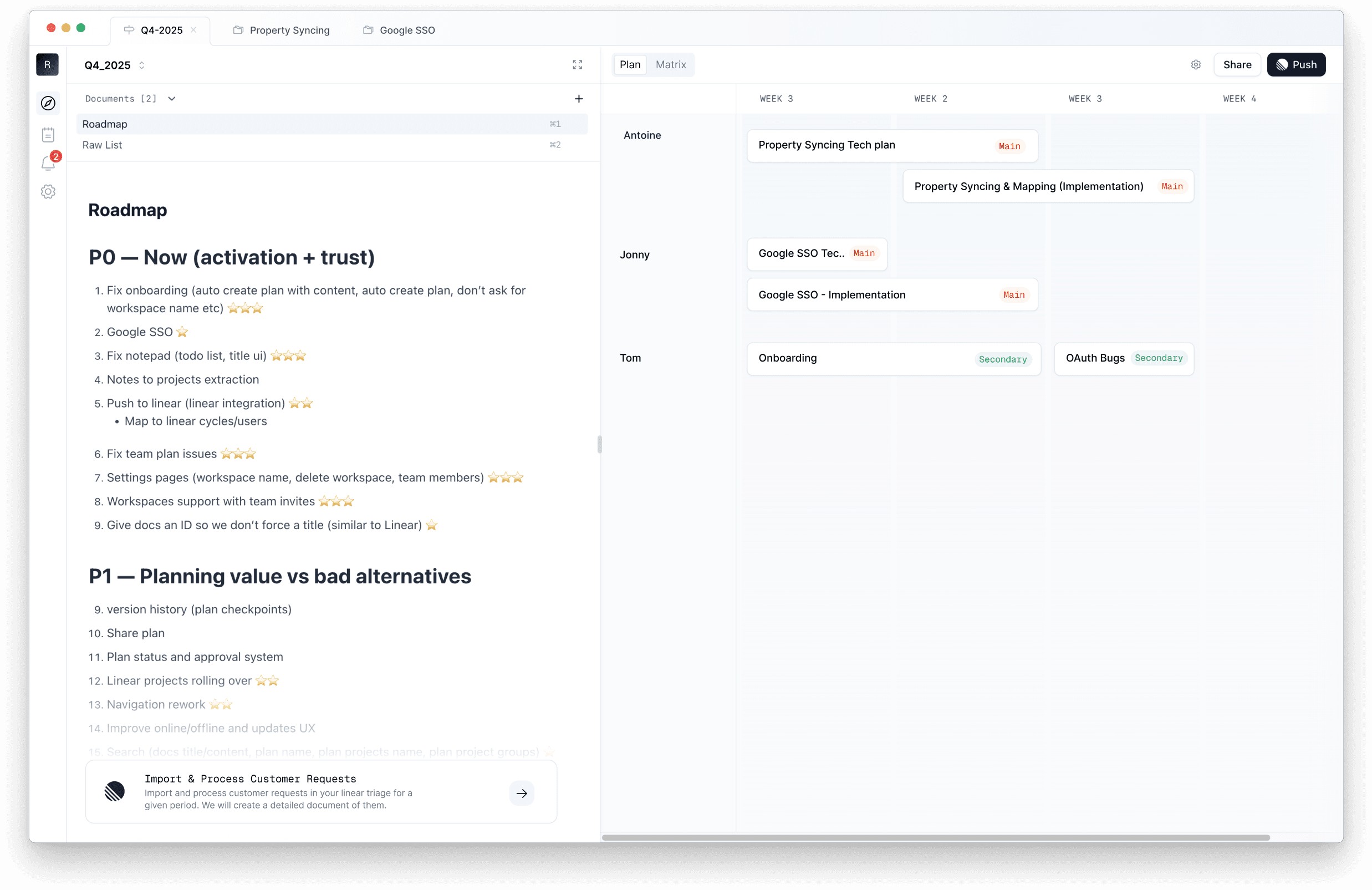Switch to Plan view
Image resolution: width=1372 pixels, height=890 pixels.
coord(630,65)
